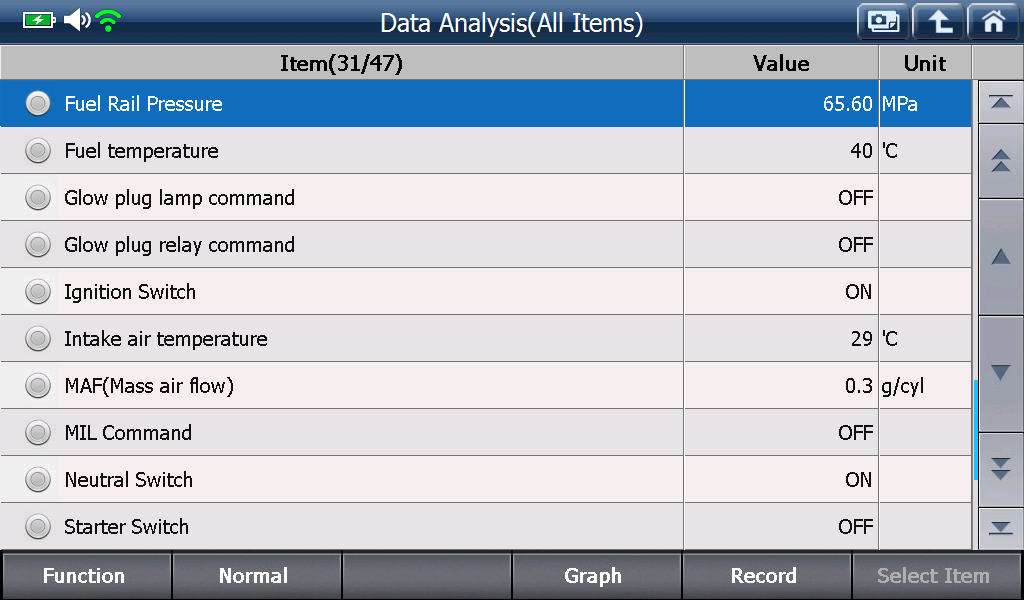This screenshot has width=1024, height=600.
Task: Select the MAF(Mass air flow) radio button
Action: [x=38, y=386]
